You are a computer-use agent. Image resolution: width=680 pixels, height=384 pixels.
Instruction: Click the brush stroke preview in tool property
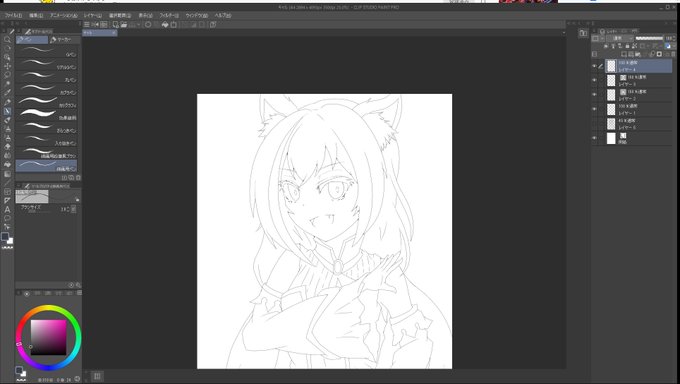[x=32, y=197]
